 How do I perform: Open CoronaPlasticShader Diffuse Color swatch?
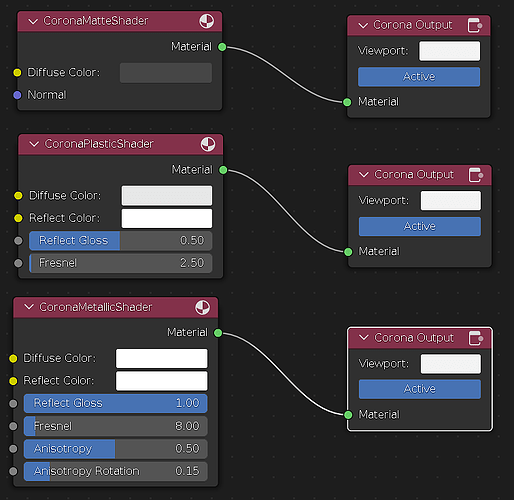click(x=167, y=196)
